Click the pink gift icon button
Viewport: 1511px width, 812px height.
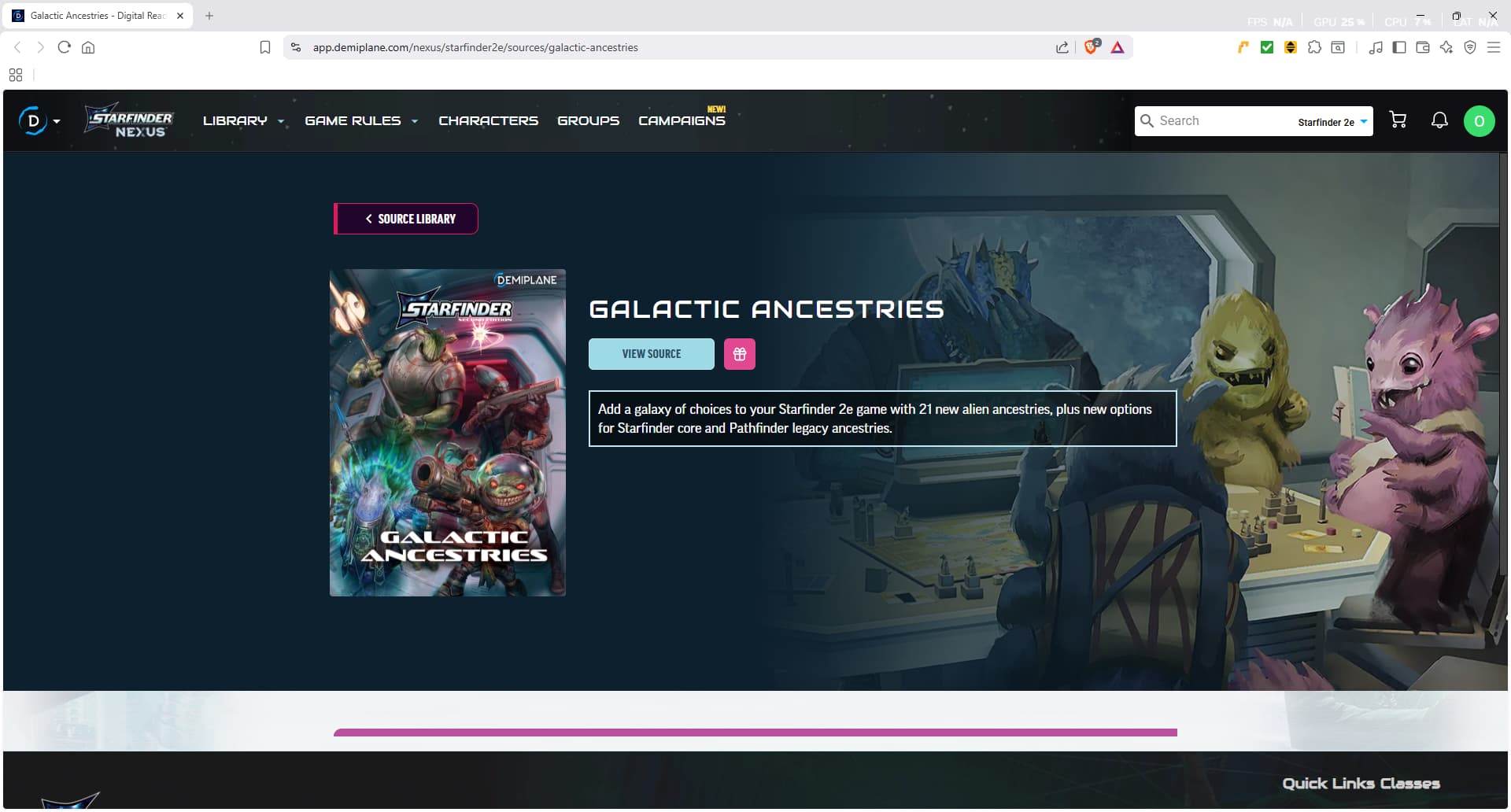click(x=739, y=354)
